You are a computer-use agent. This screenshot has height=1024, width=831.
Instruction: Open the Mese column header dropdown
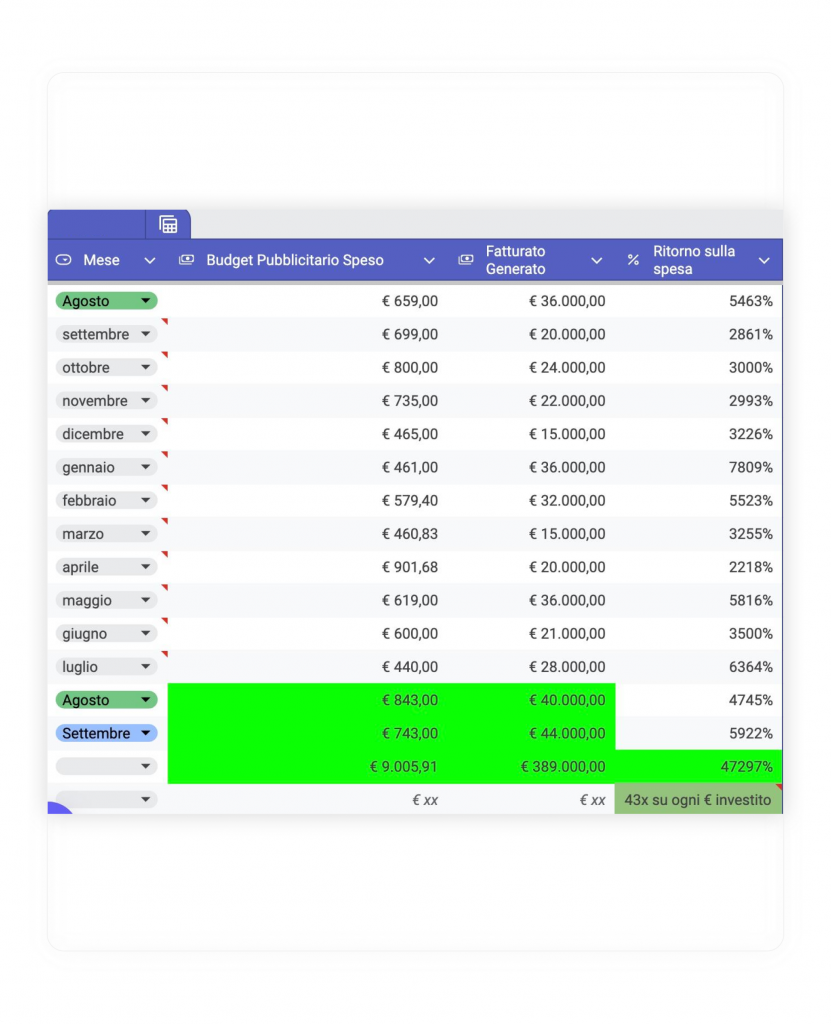pos(150,260)
